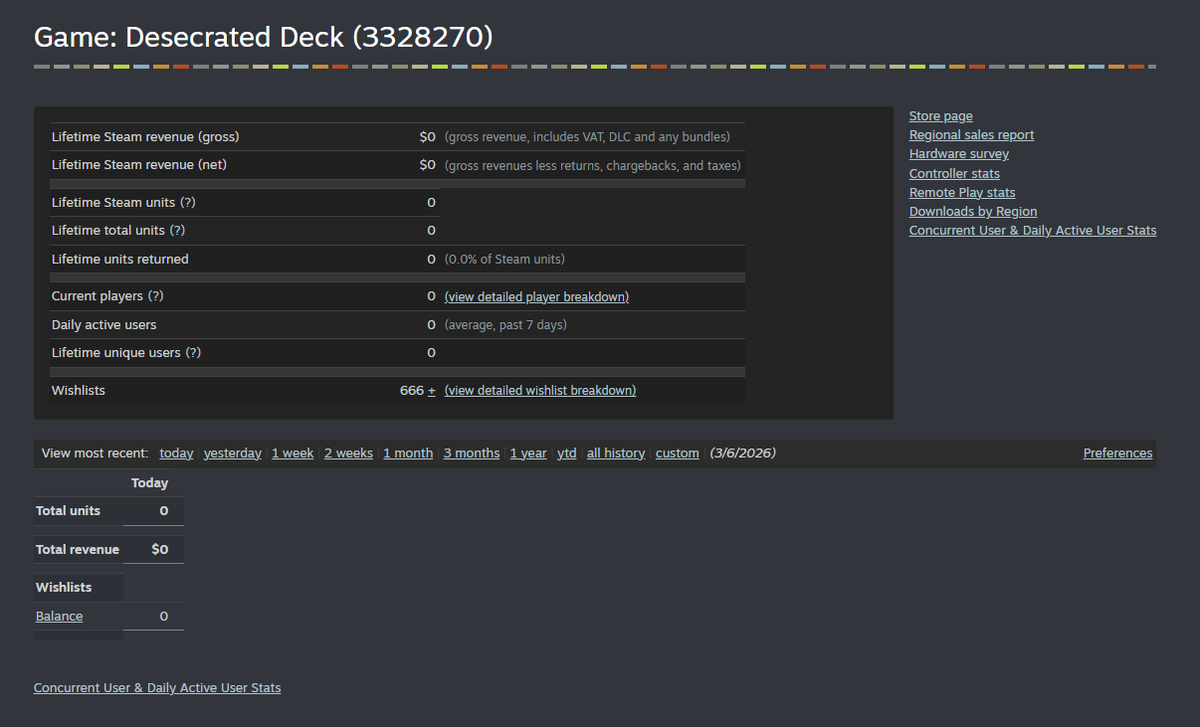1200x727 pixels.
Task: Click the Daily active users label
Action: pos(104,325)
